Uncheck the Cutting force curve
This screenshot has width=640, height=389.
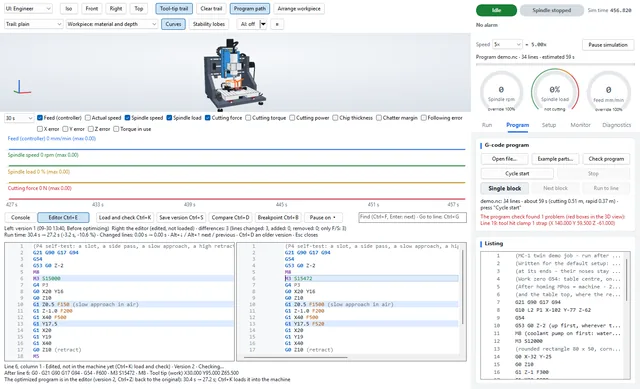click(208, 118)
